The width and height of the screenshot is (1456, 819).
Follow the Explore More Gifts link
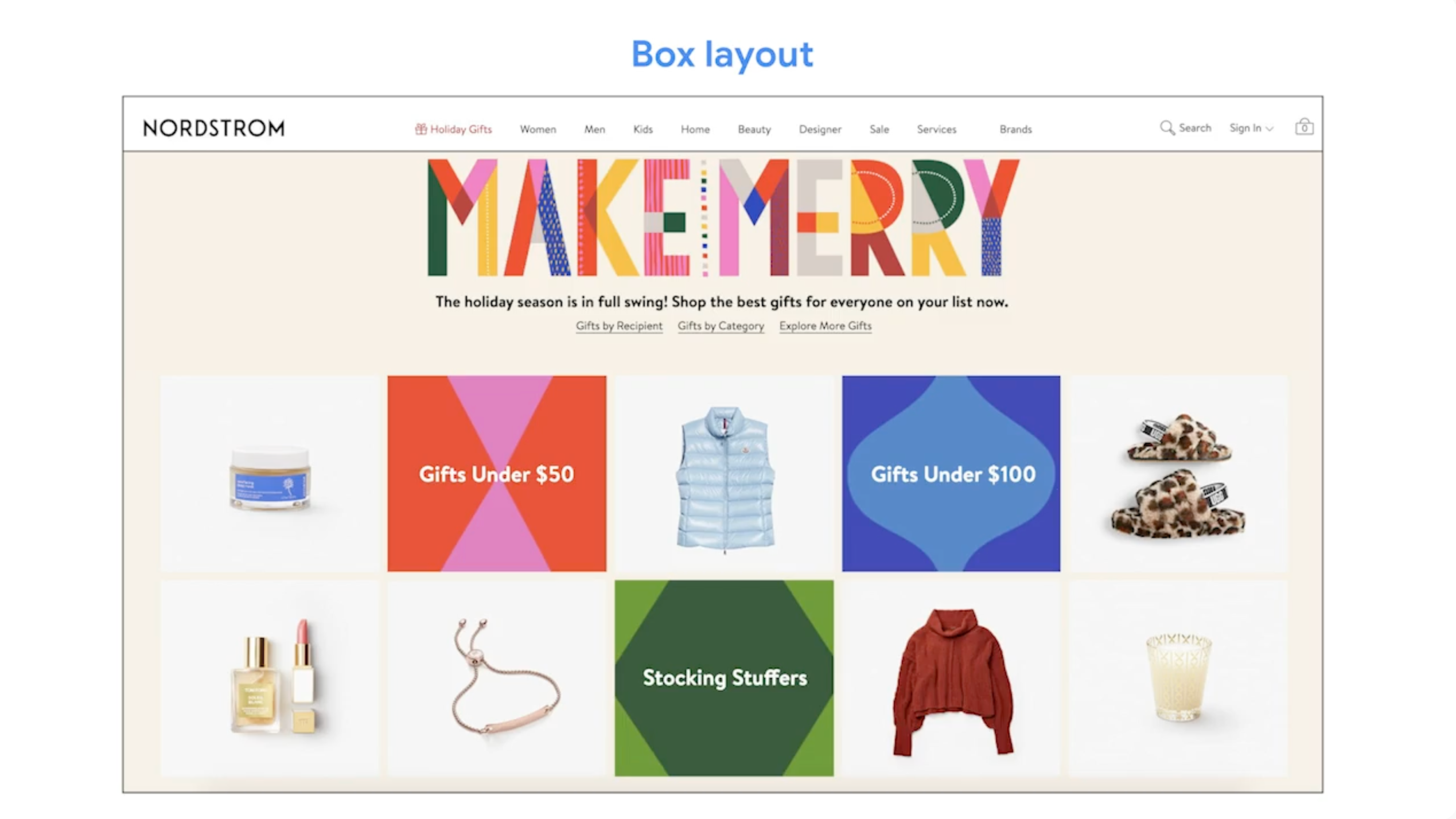pos(825,326)
